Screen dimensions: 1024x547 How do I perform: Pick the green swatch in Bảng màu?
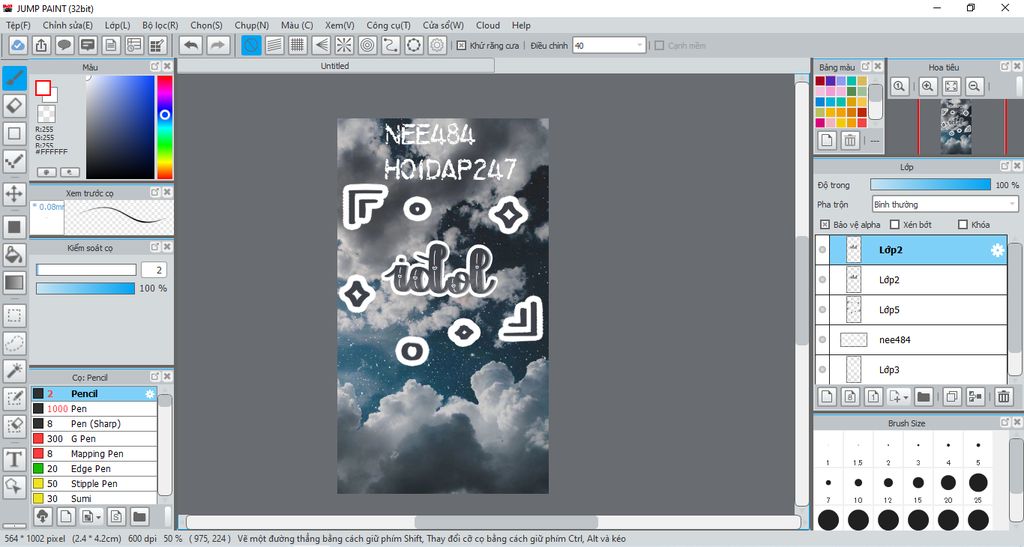point(852,91)
